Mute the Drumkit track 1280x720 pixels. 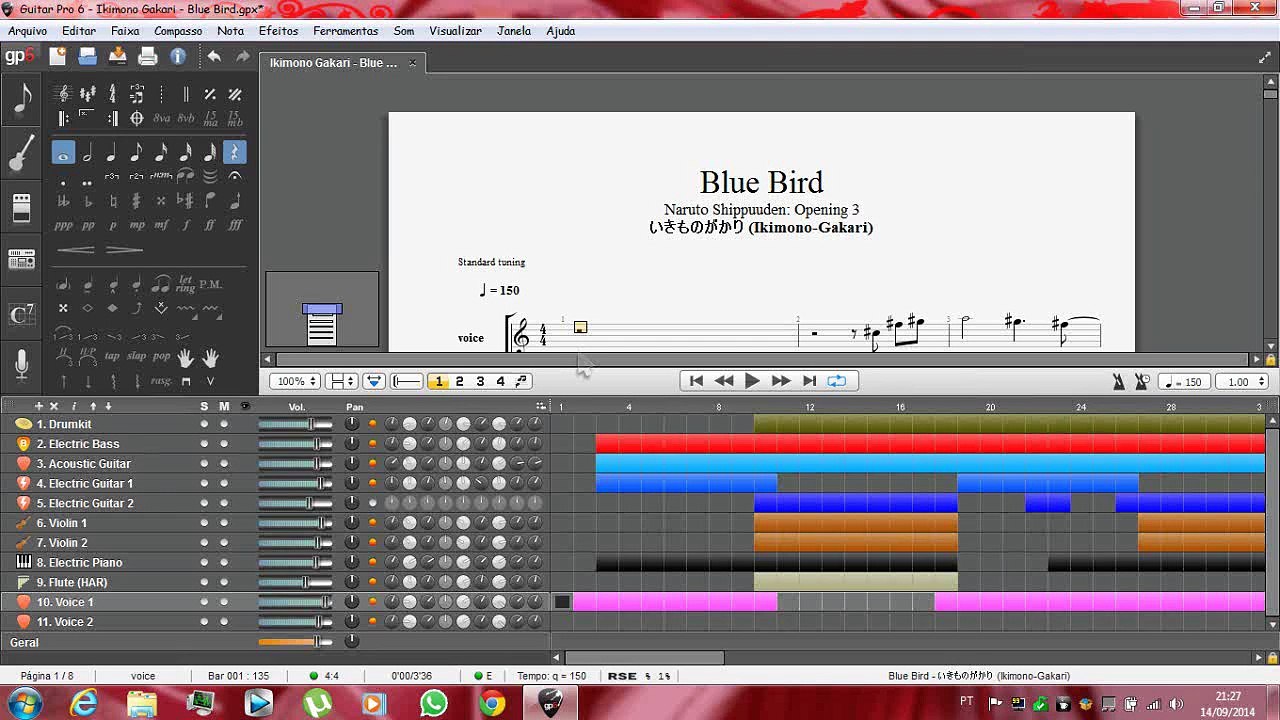[x=224, y=424]
